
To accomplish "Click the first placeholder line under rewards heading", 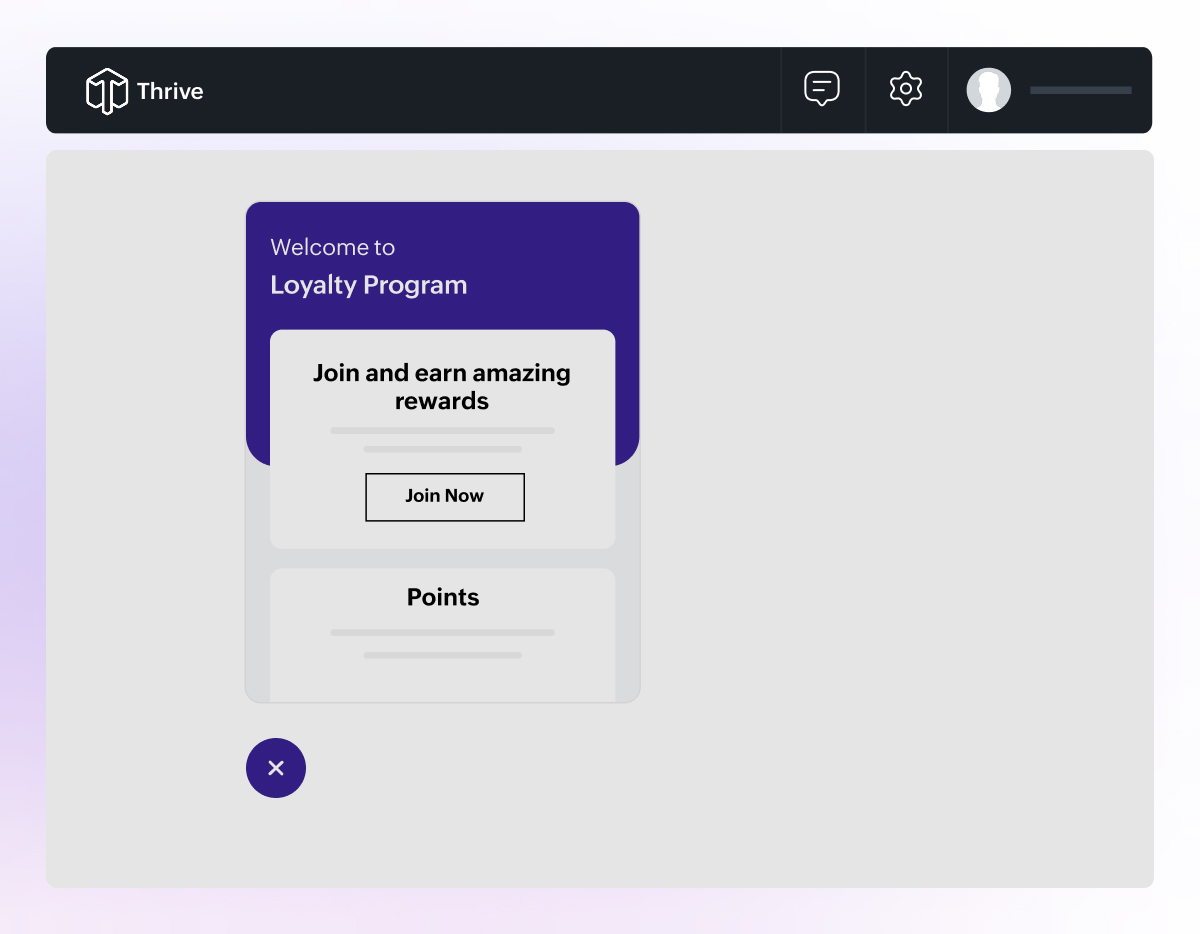I will 442,430.
